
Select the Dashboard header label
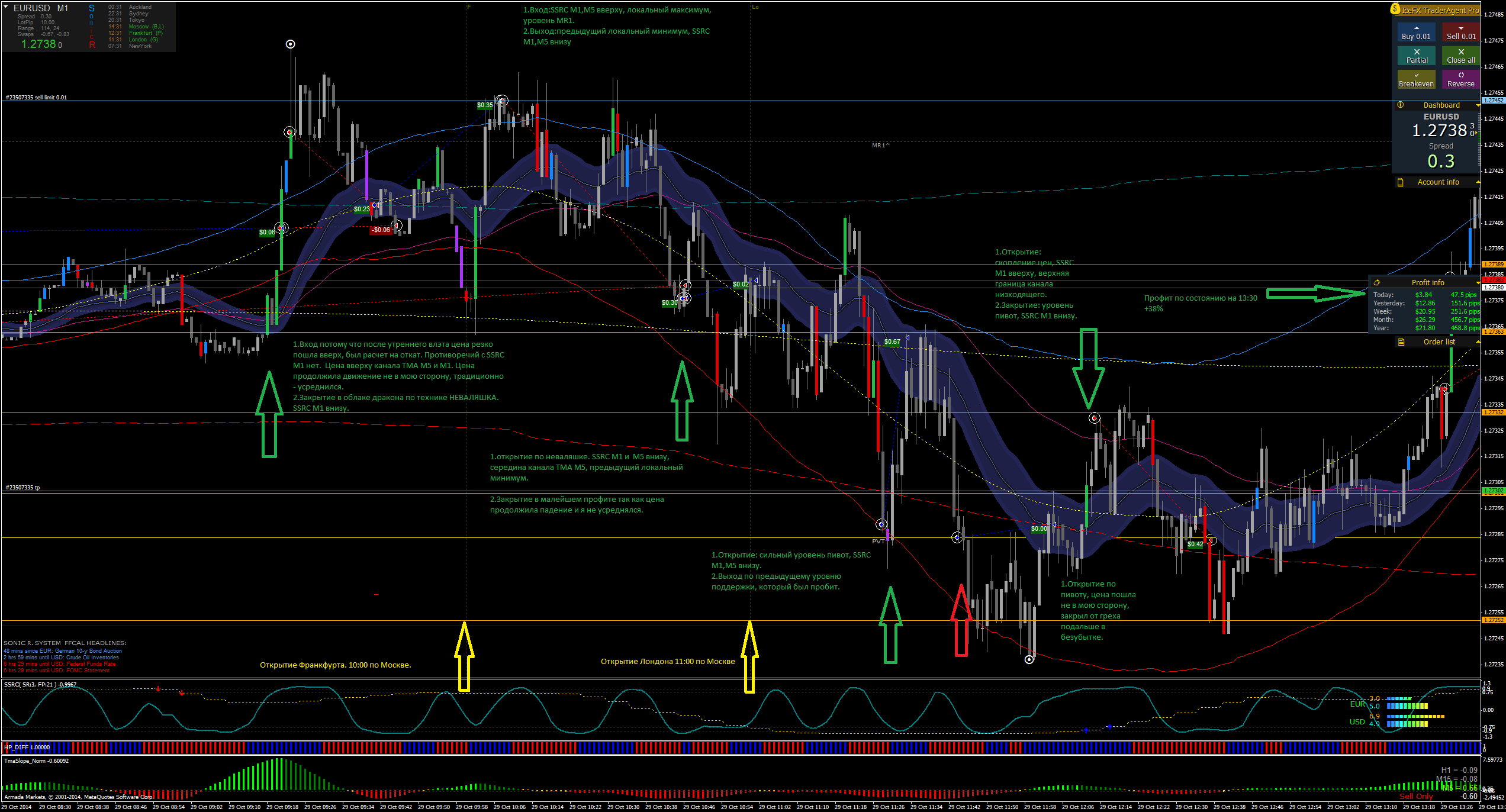tap(1441, 105)
